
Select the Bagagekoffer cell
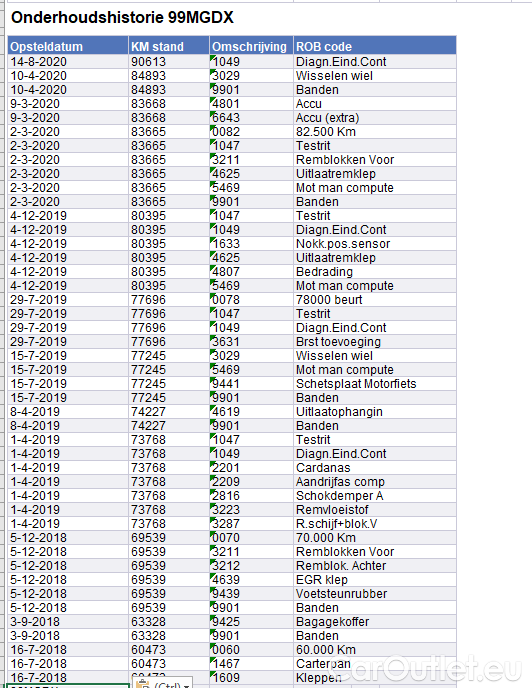coord(375,622)
